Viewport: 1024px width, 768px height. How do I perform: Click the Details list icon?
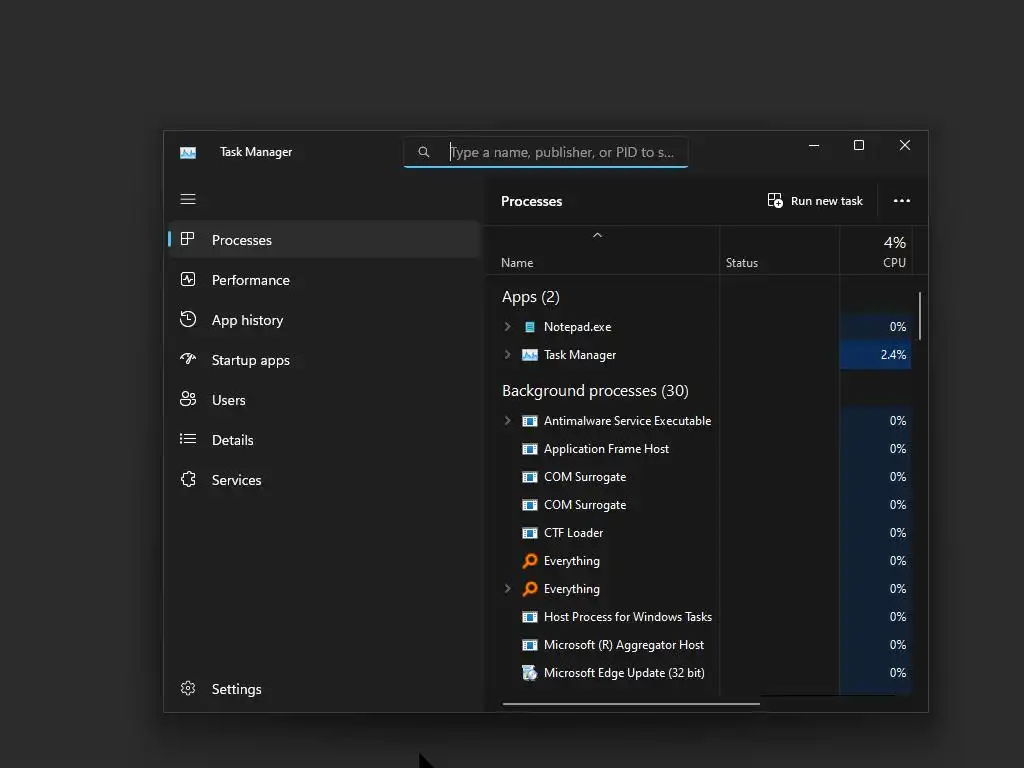[187, 439]
